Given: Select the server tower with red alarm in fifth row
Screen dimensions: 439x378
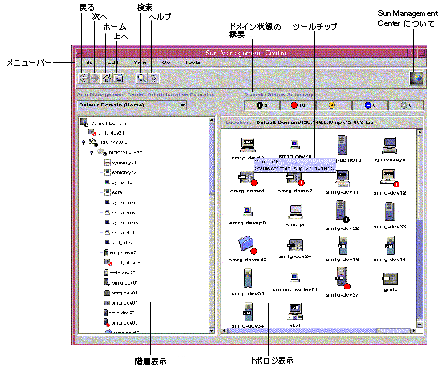Looking at the screenshot, I should tap(342, 278).
